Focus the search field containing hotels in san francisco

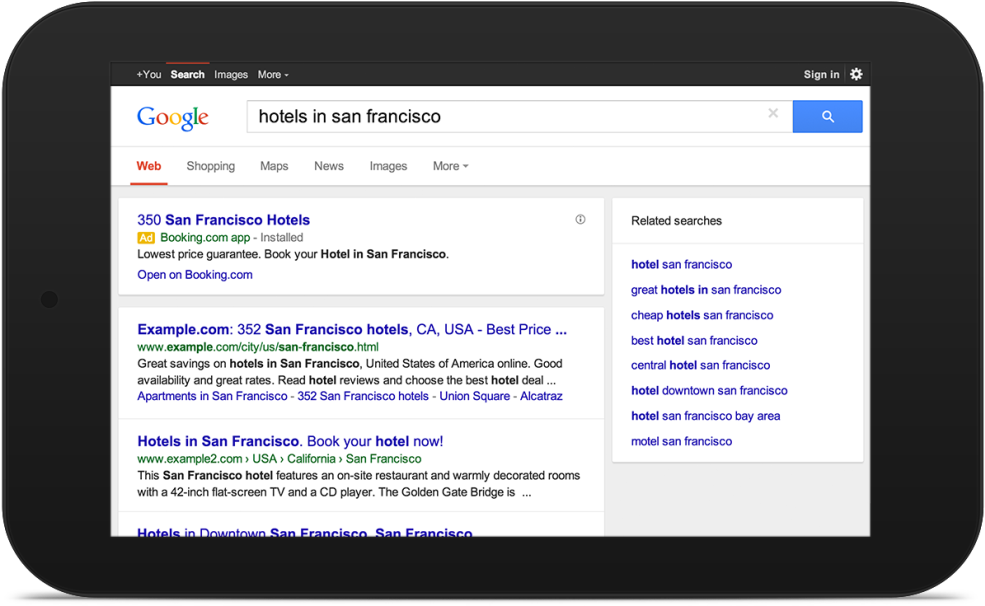coord(500,117)
